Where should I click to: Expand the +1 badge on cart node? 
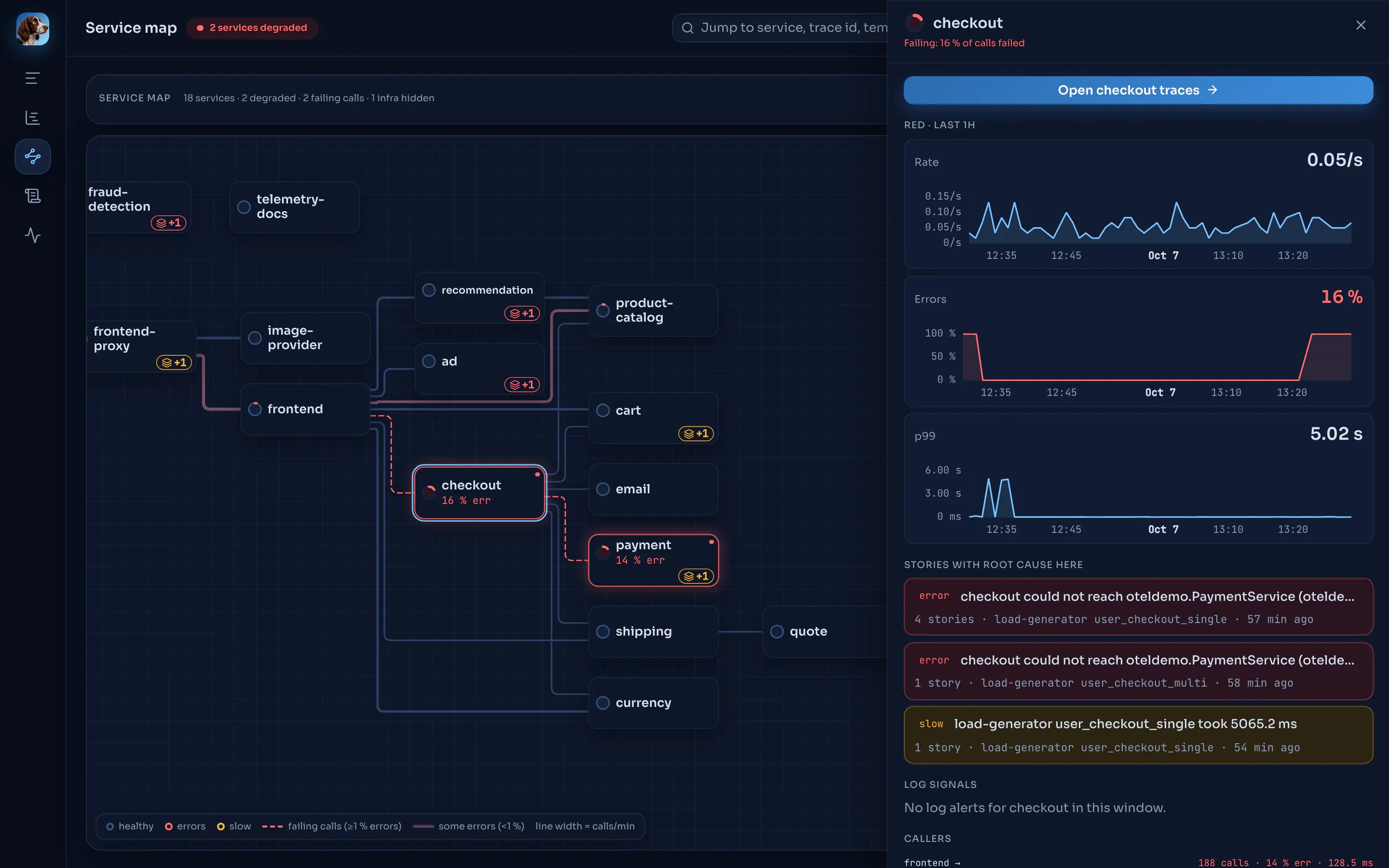click(695, 434)
